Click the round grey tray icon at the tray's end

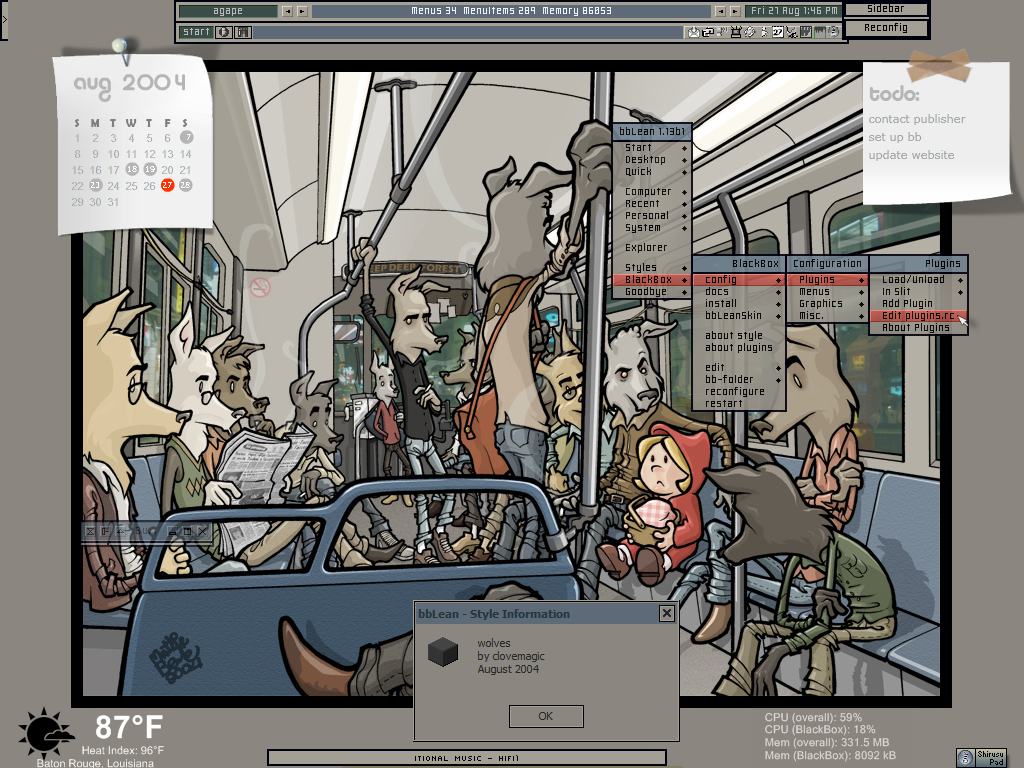coord(835,32)
